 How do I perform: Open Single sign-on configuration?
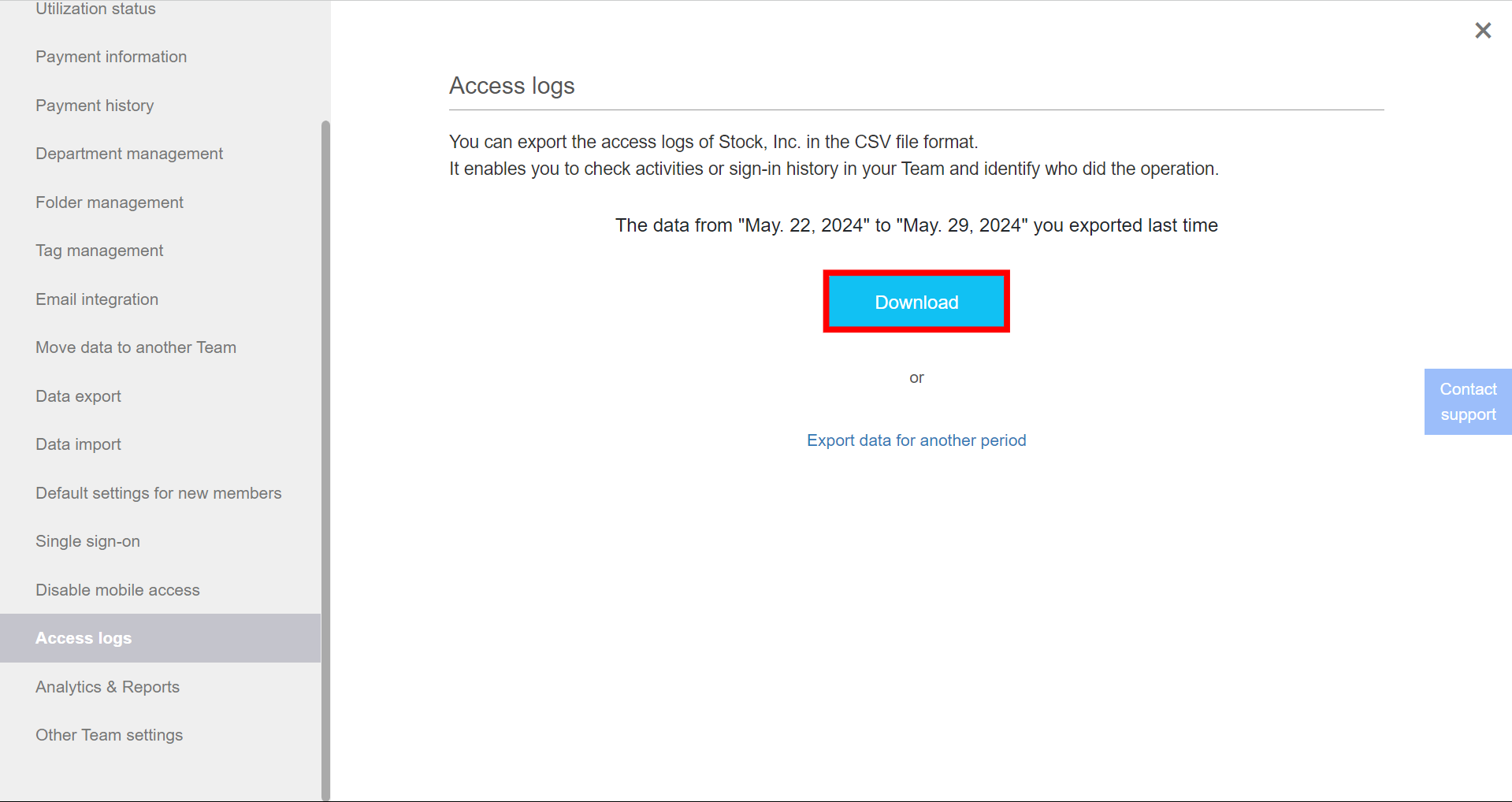(87, 540)
